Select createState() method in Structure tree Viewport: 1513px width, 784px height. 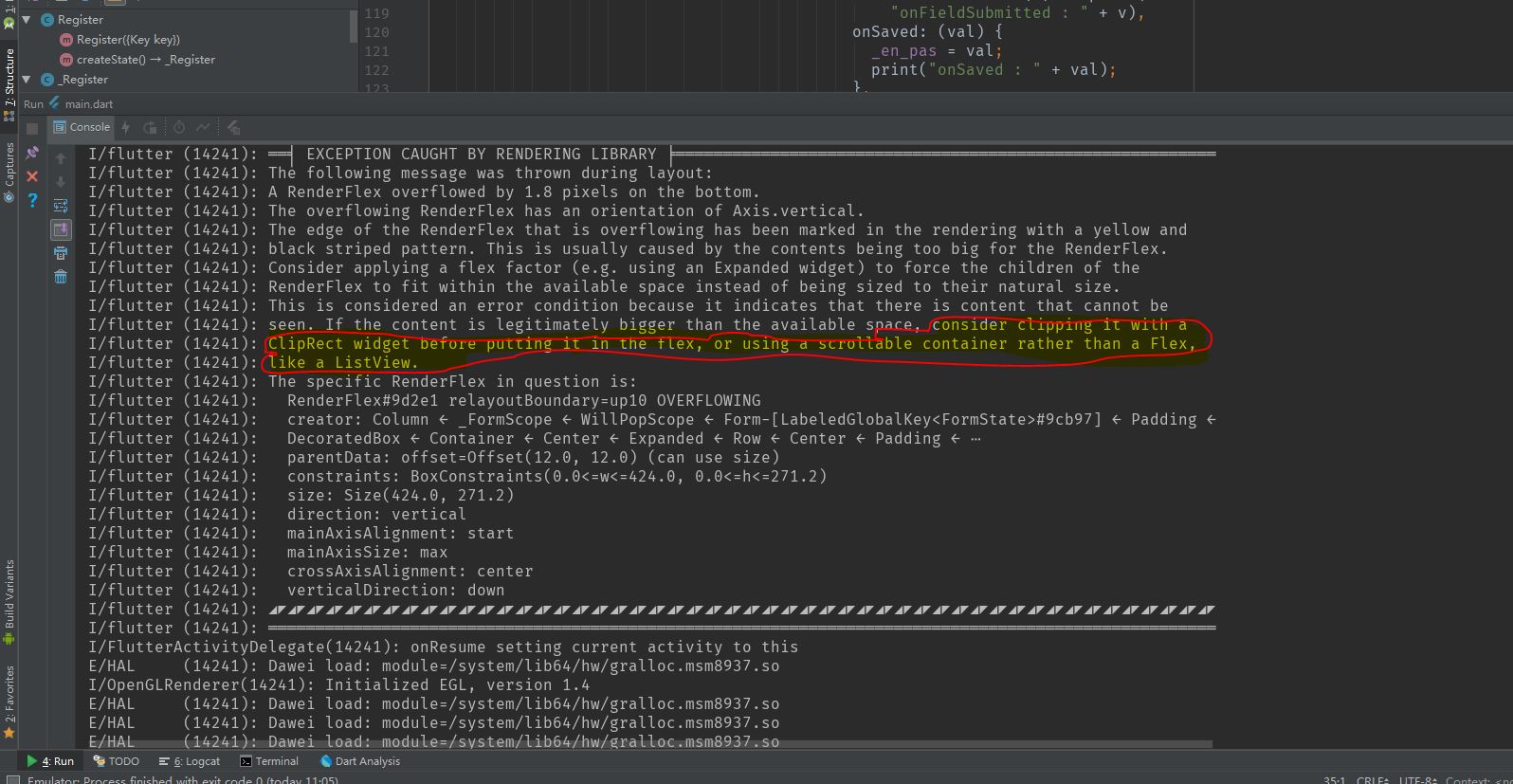(137, 60)
